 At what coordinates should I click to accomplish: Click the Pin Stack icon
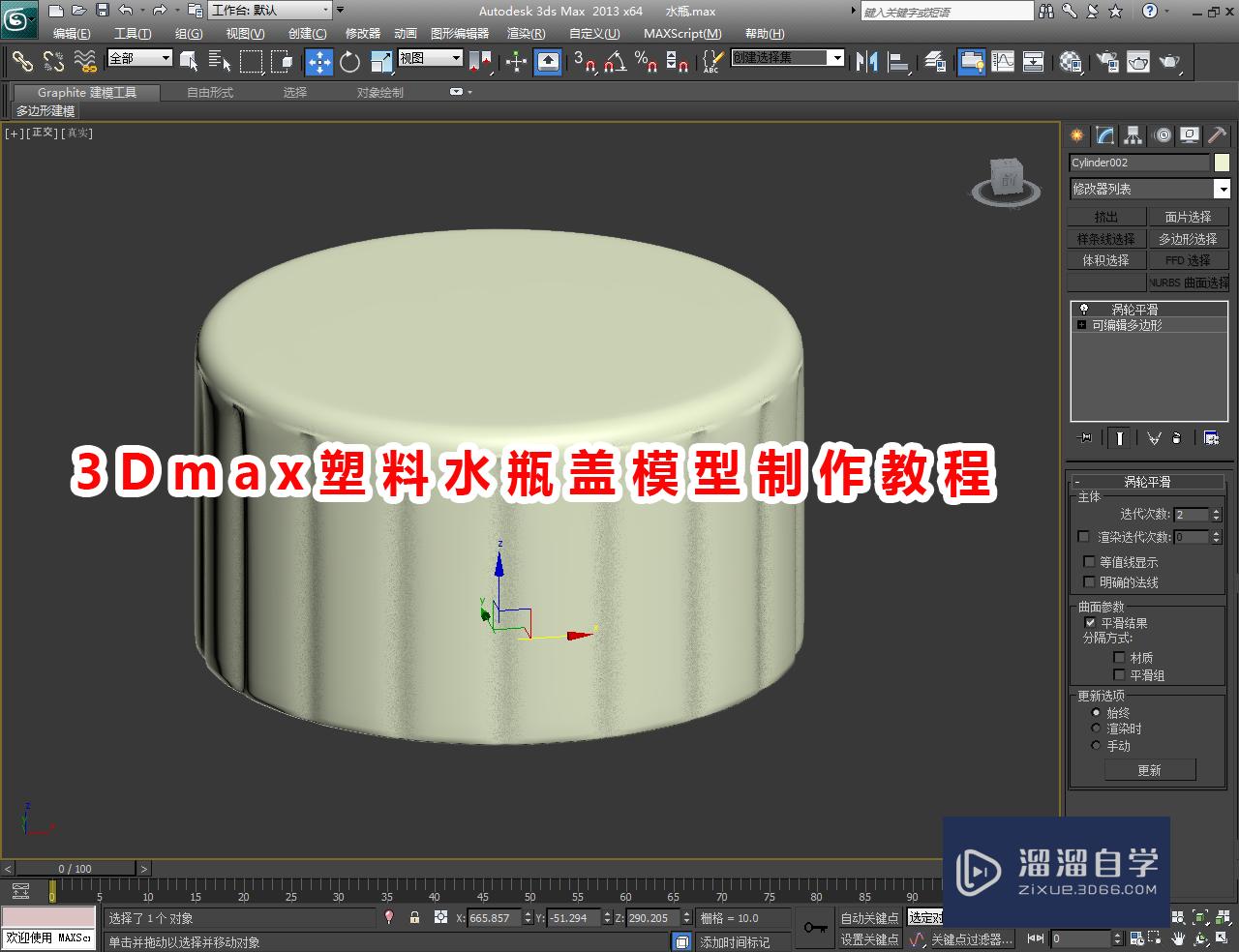click(x=1085, y=438)
